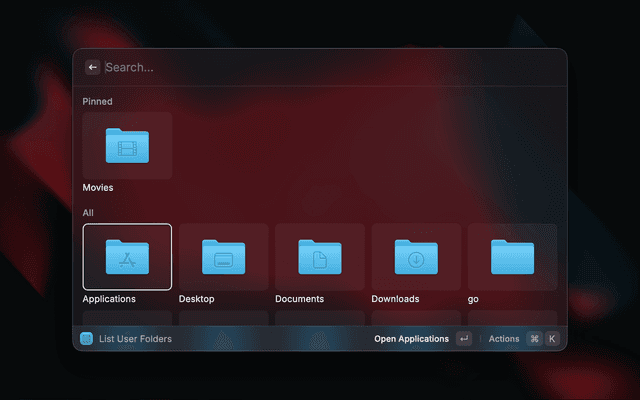Click the Return key icon
640x400 pixels.
coord(464,339)
